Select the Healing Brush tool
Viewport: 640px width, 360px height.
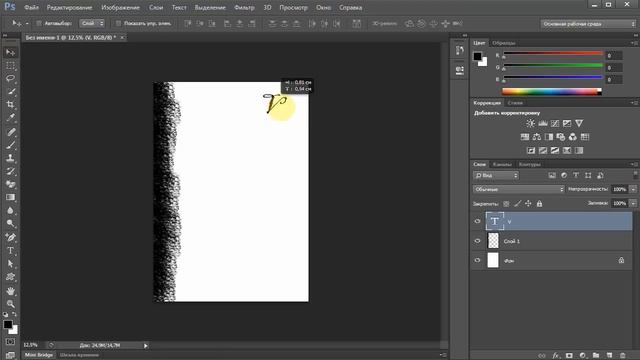11,132
